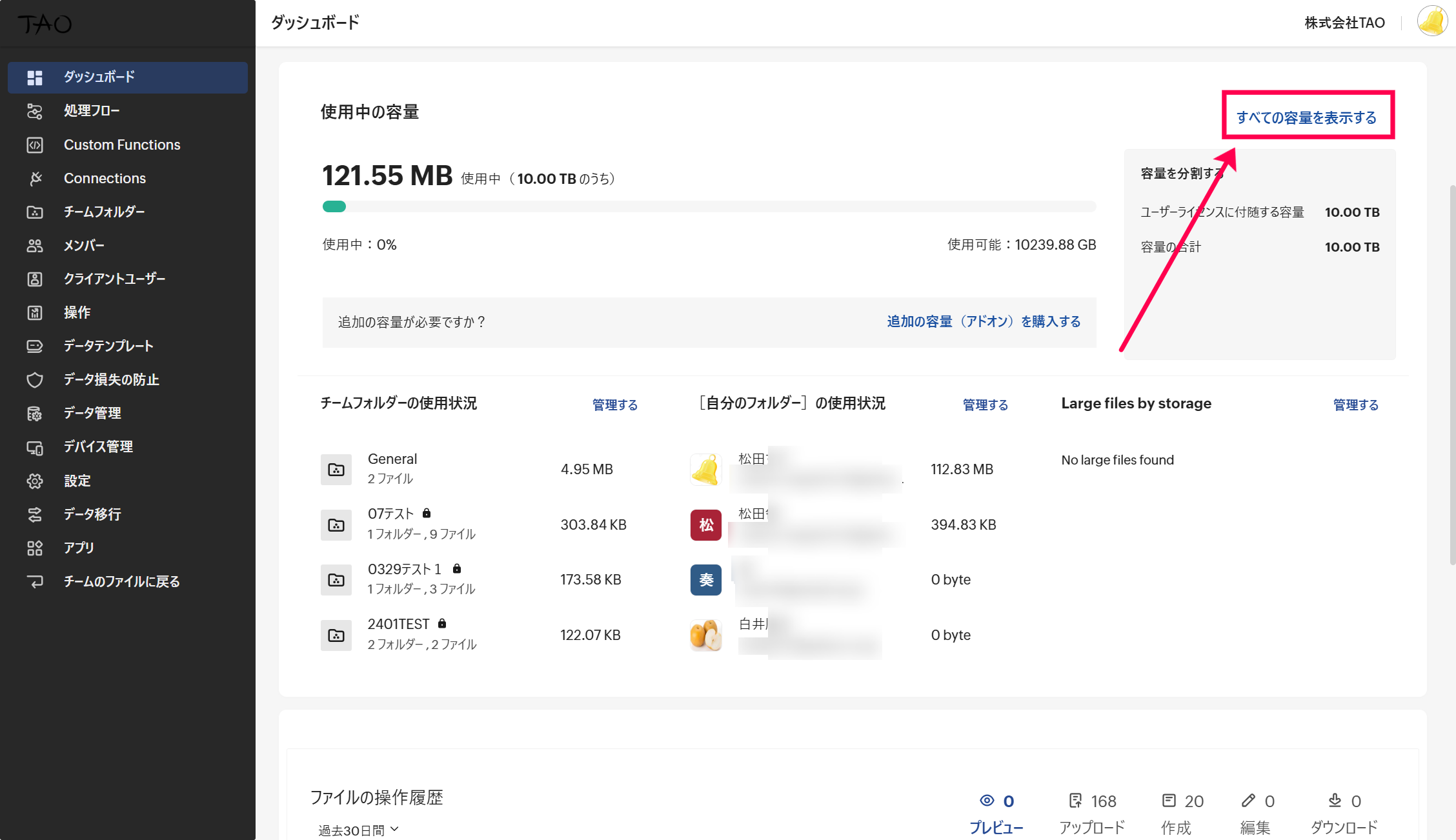This screenshot has height=840, width=1456.
Task: Select the ダウンロード activity tab
Action: click(1344, 814)
